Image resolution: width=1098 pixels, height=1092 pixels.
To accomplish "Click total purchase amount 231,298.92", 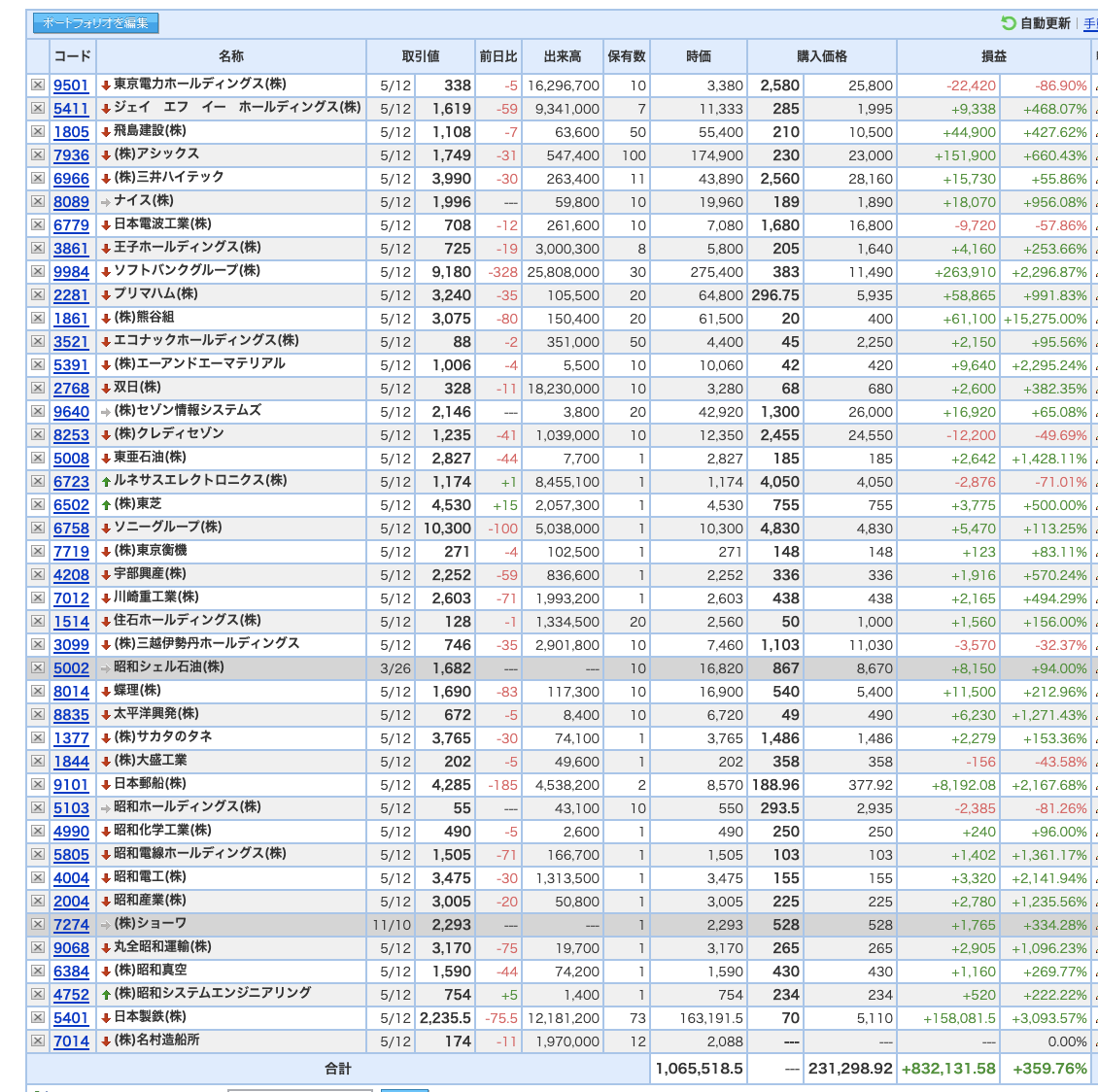I will (x=850, y=1069).
